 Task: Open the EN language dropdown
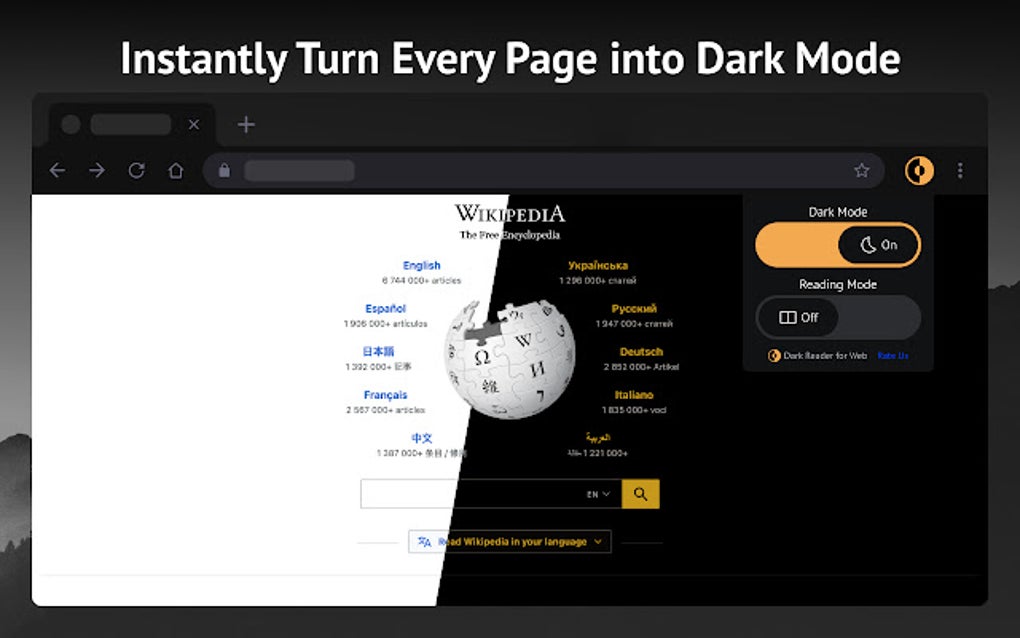(597, 493)
